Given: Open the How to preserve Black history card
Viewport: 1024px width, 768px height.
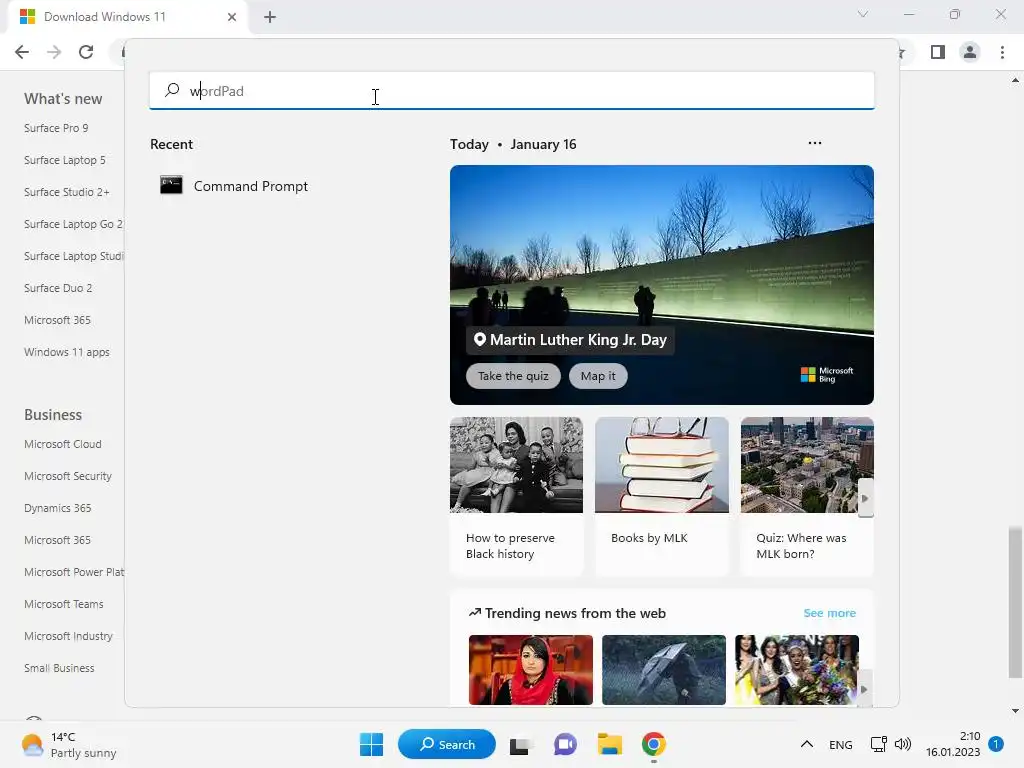Looking at the screenshot, I should pos(516,496).
